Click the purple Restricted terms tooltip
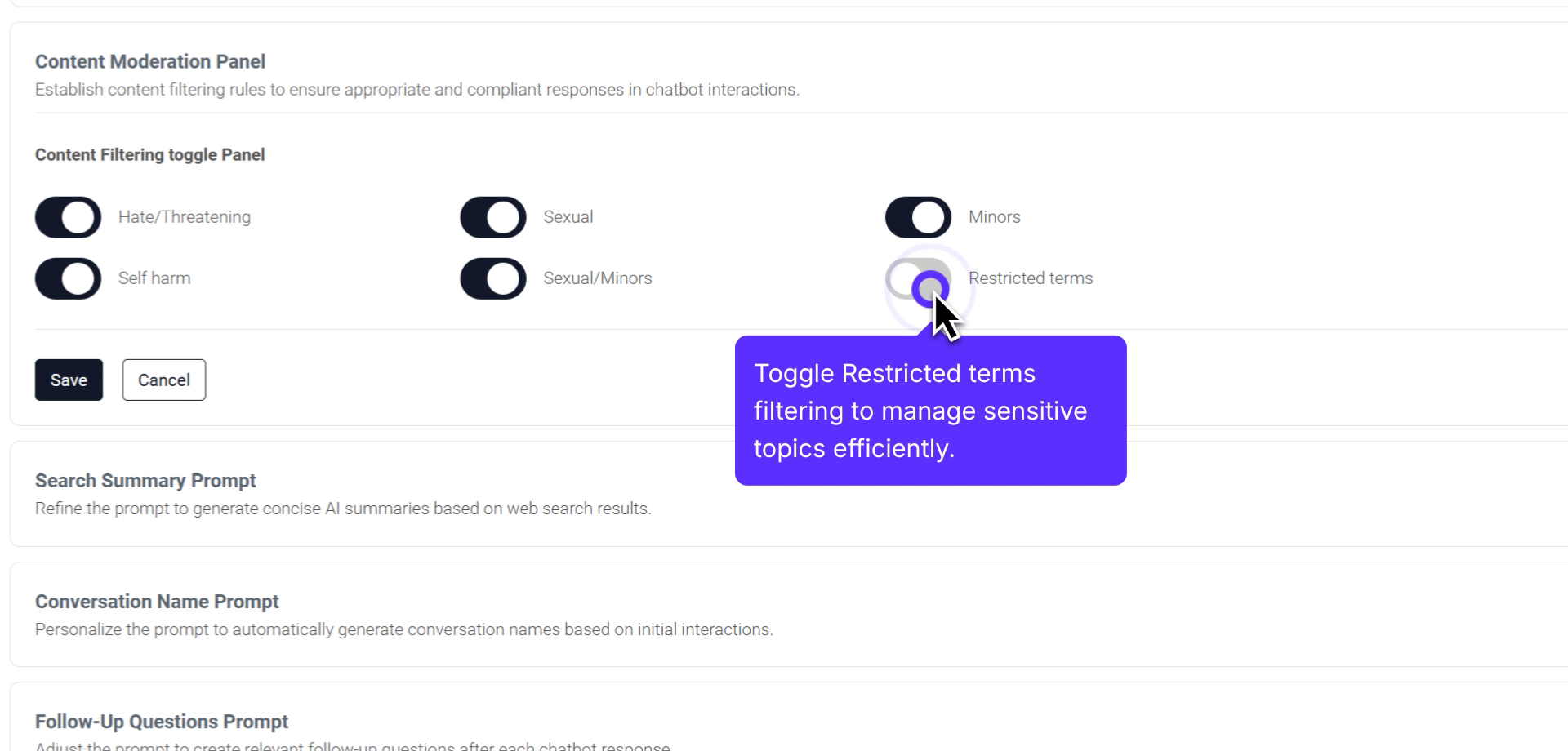This screenshot has height=751, width=1568. [x=930, y=411]
